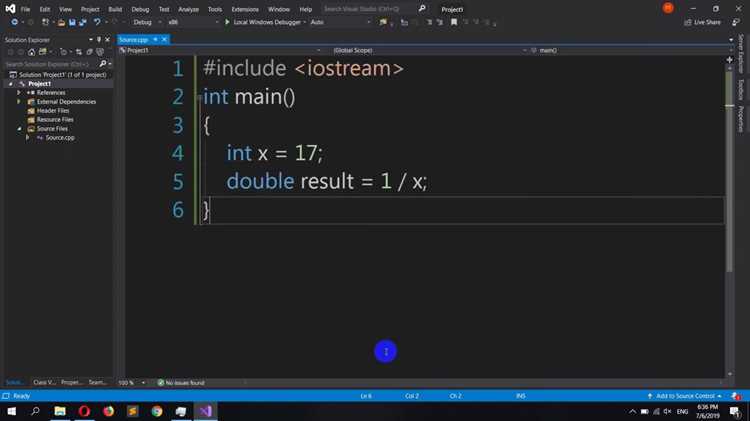Click the Undo arrow icon

pyautogui.click(x=97, y=22)
